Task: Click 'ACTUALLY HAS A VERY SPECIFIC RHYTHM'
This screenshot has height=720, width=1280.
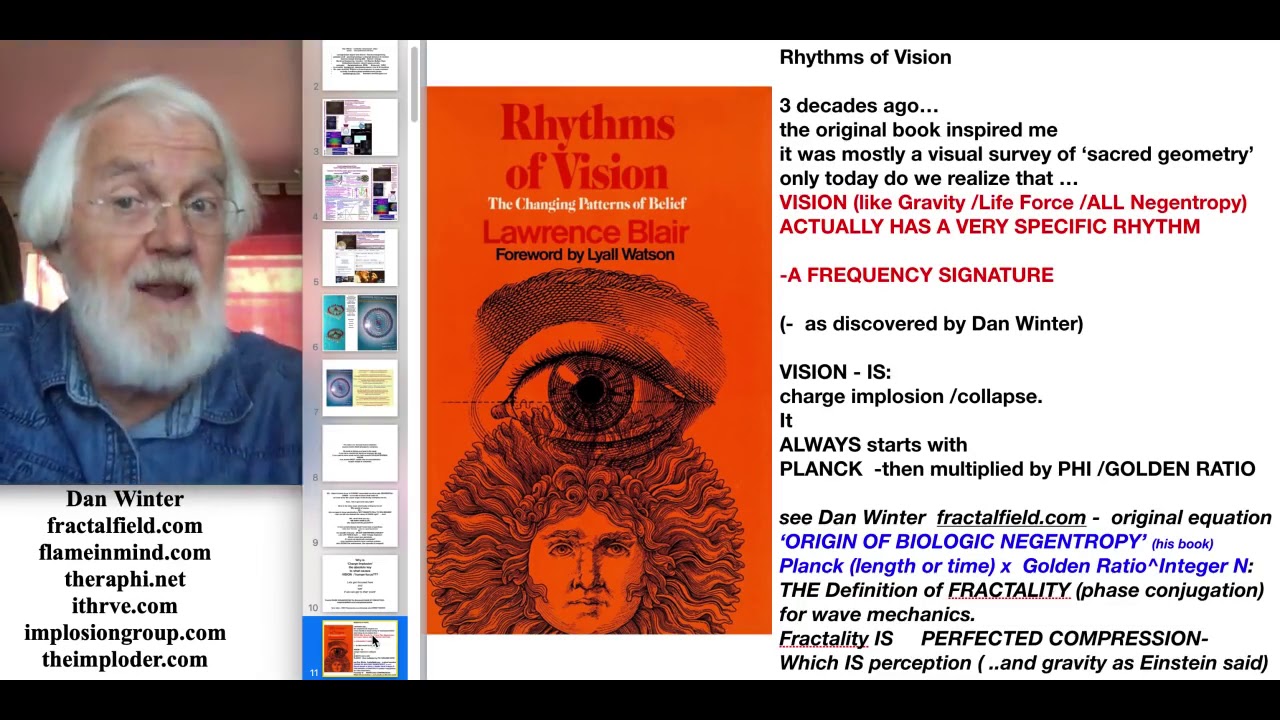Action: tap(989, 227)
